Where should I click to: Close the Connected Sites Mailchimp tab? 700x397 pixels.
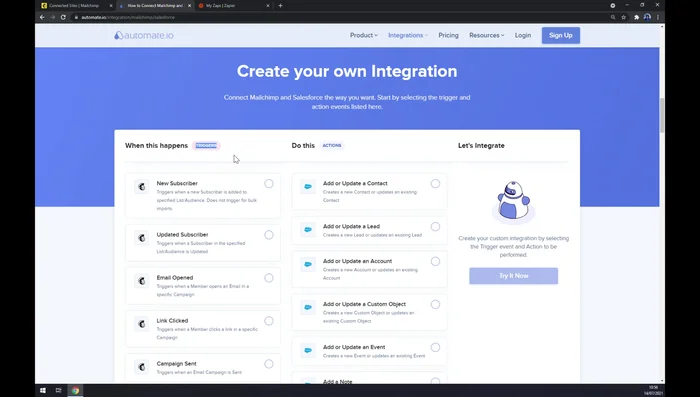click(x=111, y=6)
